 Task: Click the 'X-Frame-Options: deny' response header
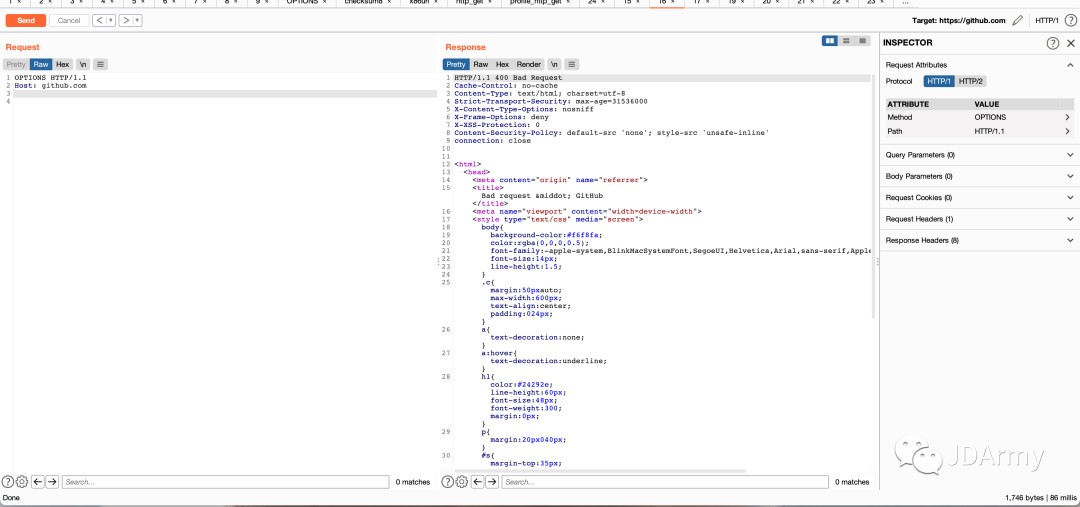[501, 117]
